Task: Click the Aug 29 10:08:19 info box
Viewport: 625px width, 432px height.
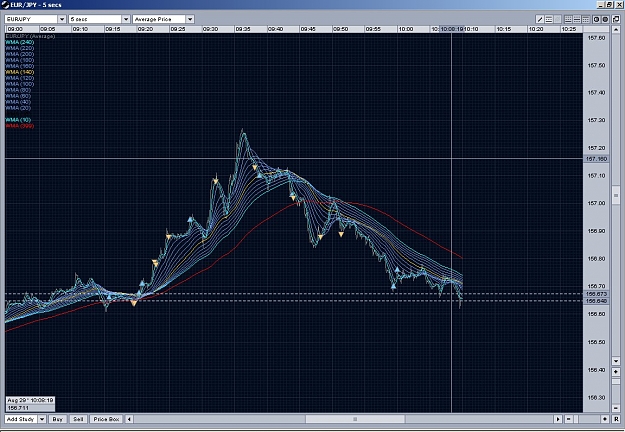Action: tap(30, 400)
